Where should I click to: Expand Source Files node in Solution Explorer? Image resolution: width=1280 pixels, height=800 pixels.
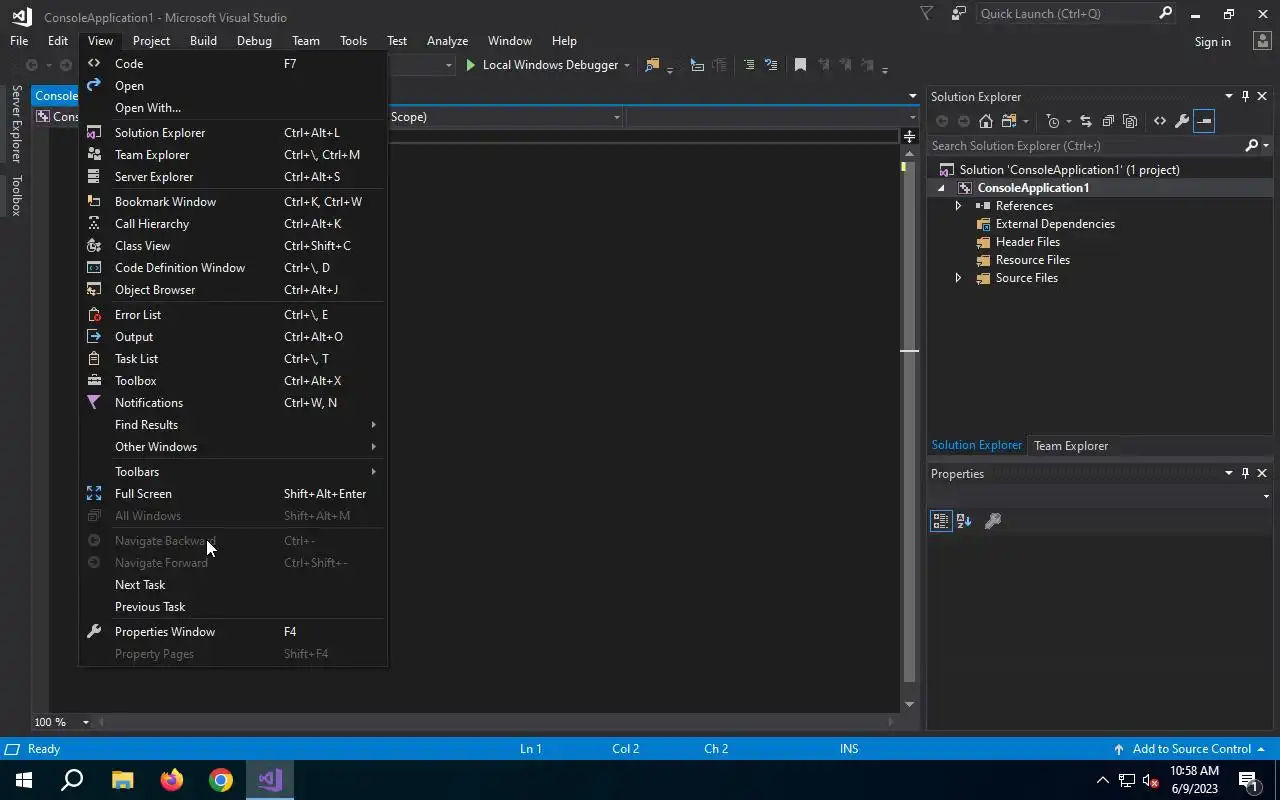[x=958, y=278]
